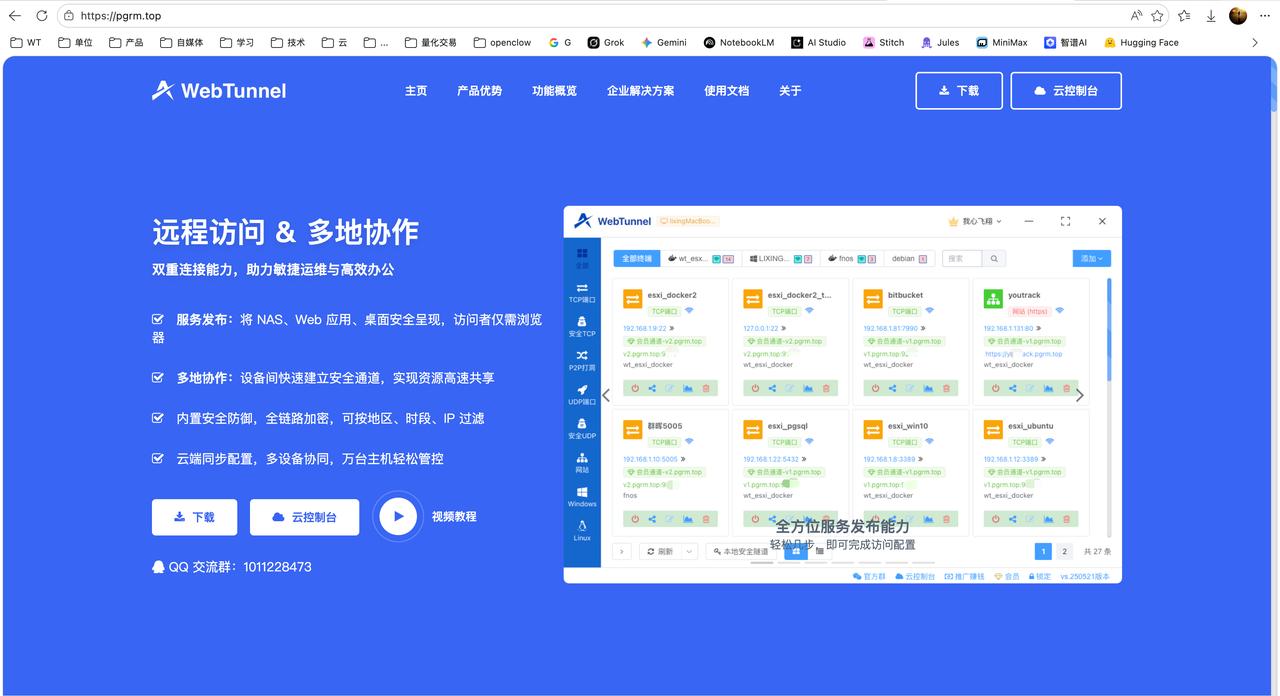Click the 多地协作 feature line text
This screenshot has width=1280, height=696.
click(335, 378)
